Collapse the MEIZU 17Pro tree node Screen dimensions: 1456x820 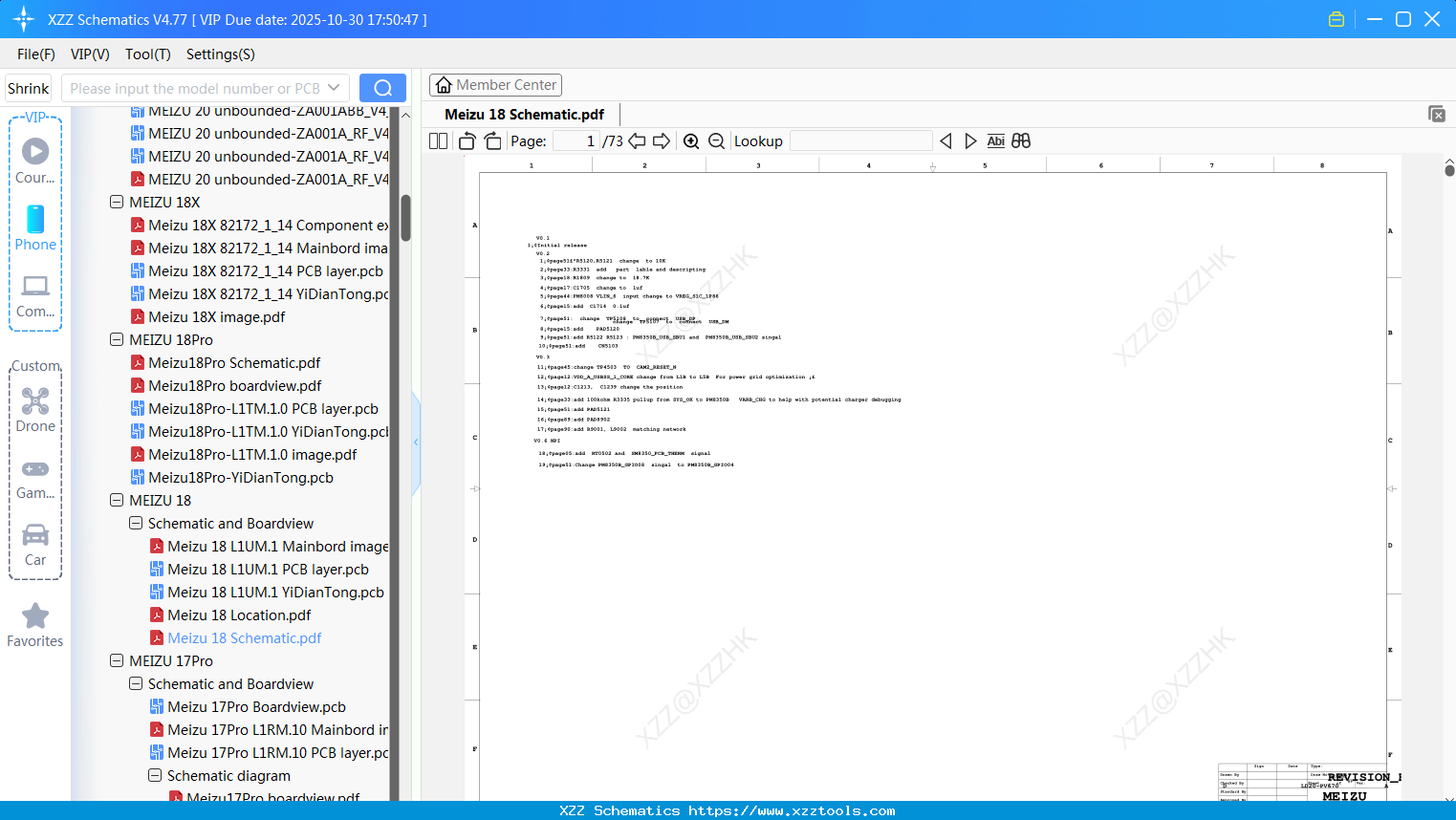pyautogui.click(x=117, y=661)
